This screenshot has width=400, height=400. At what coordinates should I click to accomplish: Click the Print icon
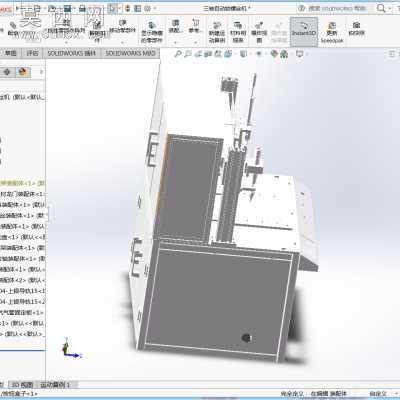pos(82,8)
